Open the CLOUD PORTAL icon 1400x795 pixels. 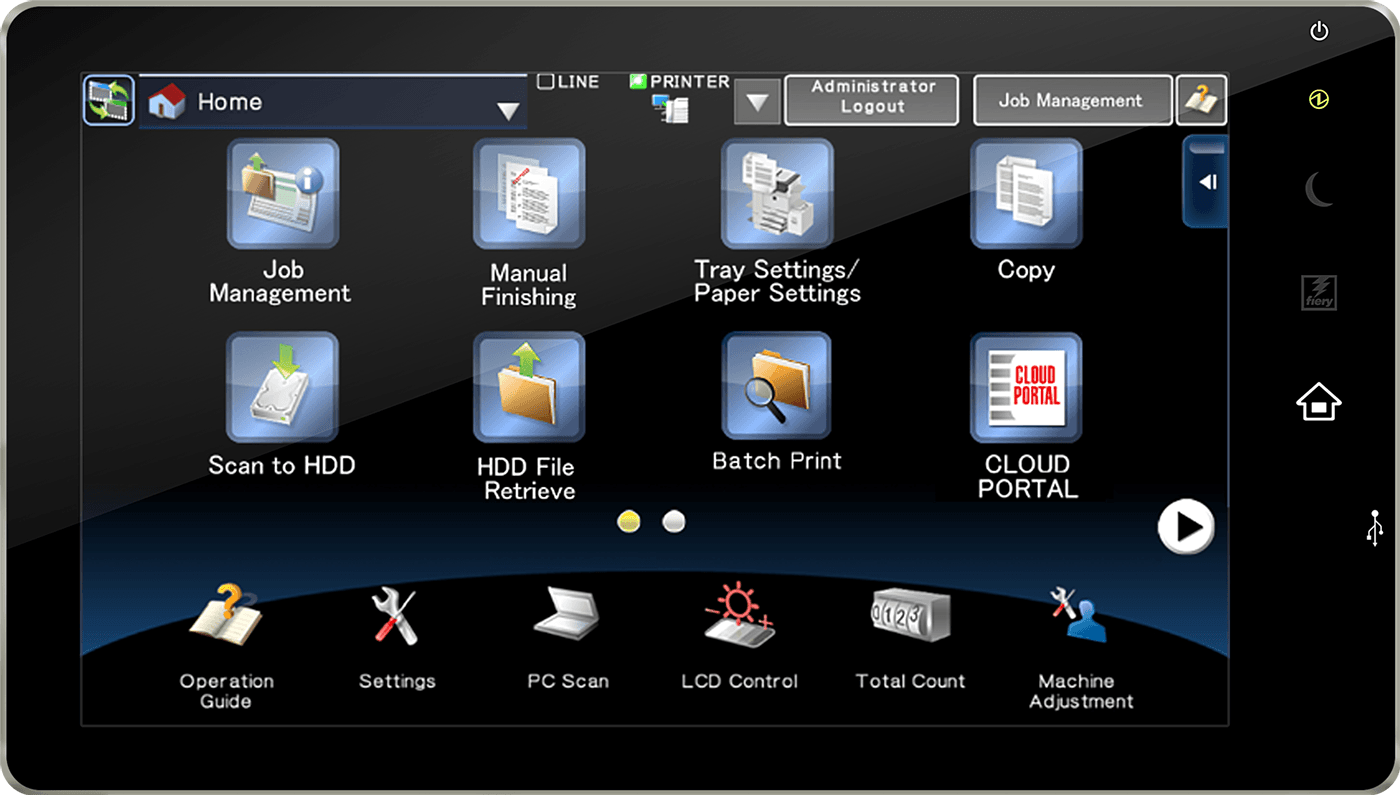1026,388
